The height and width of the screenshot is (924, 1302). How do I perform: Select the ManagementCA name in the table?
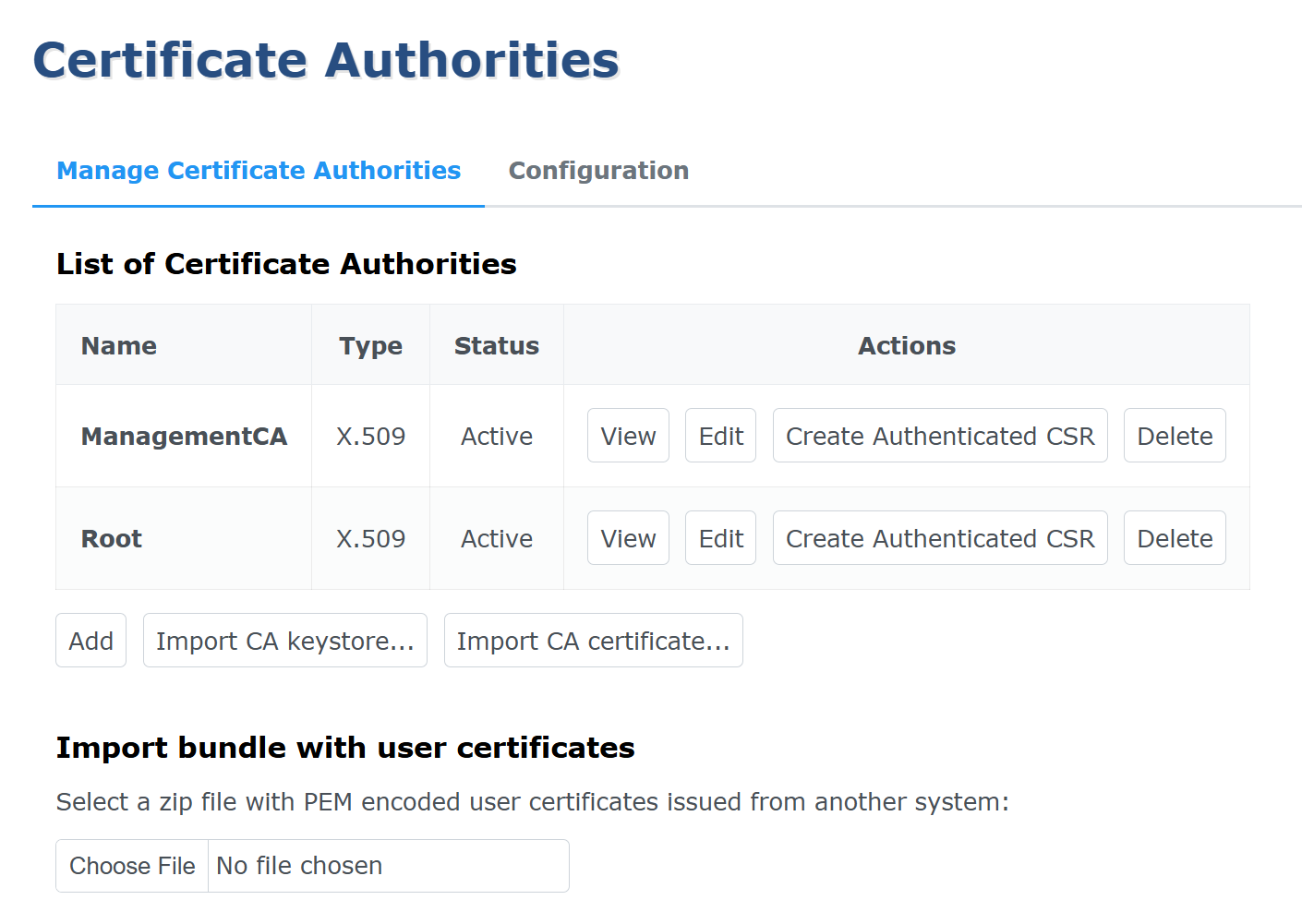(x=183, y=435)
